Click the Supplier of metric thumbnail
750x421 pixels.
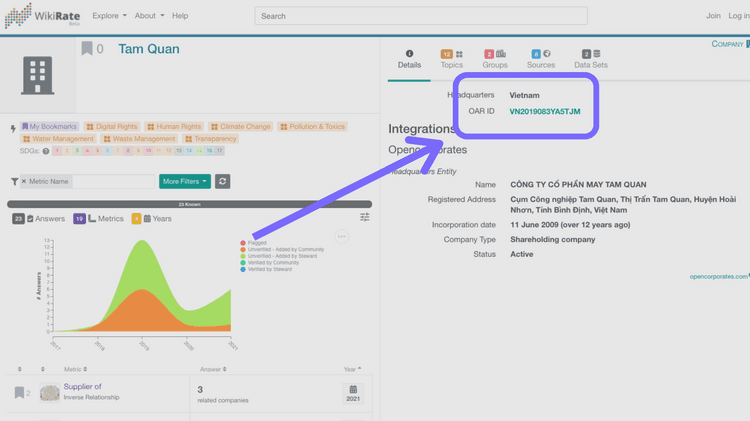click(50, 392)
